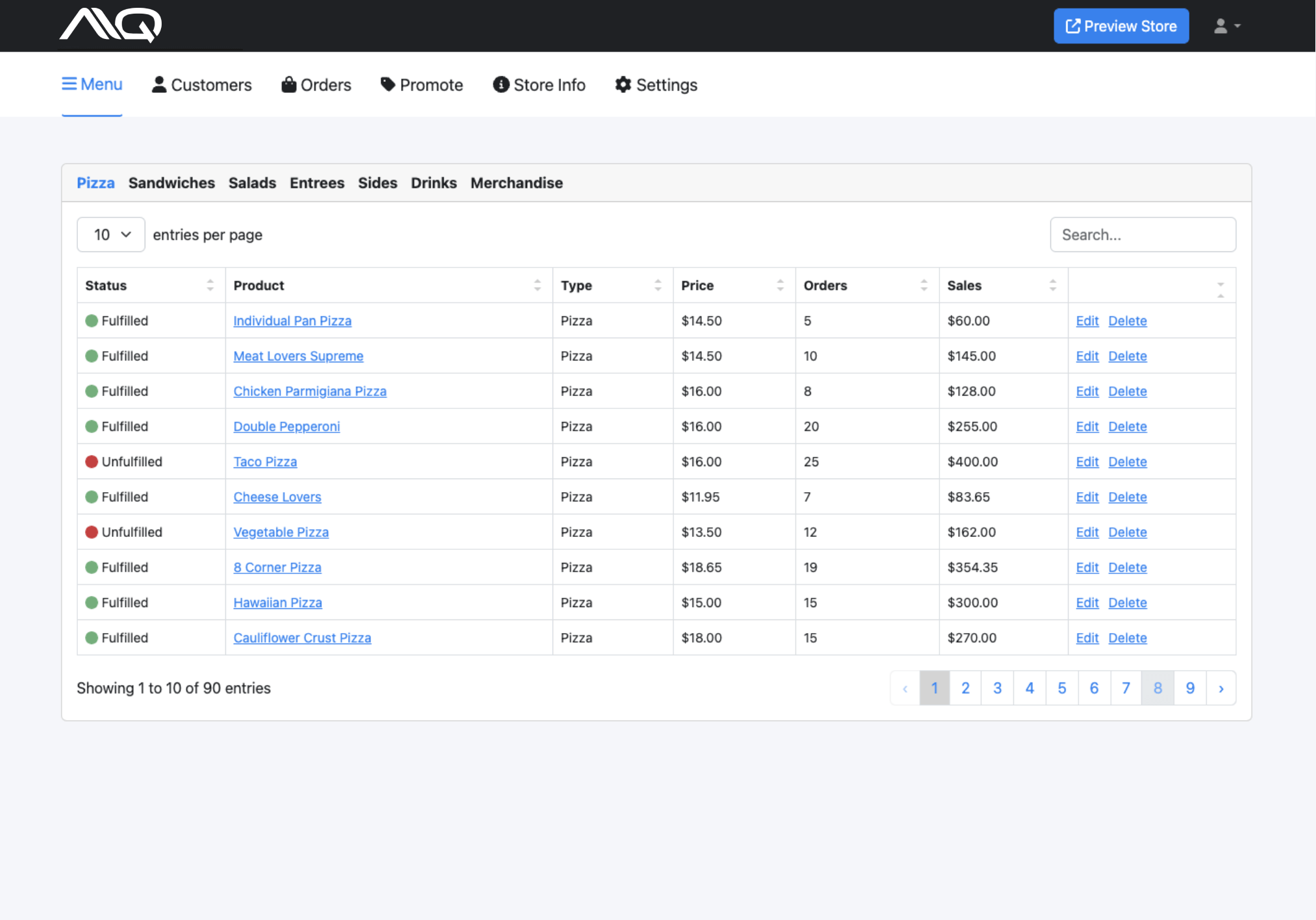Sort table by Sales column
Viewport: 1316px width, 920px height.
pos(1052,285)
